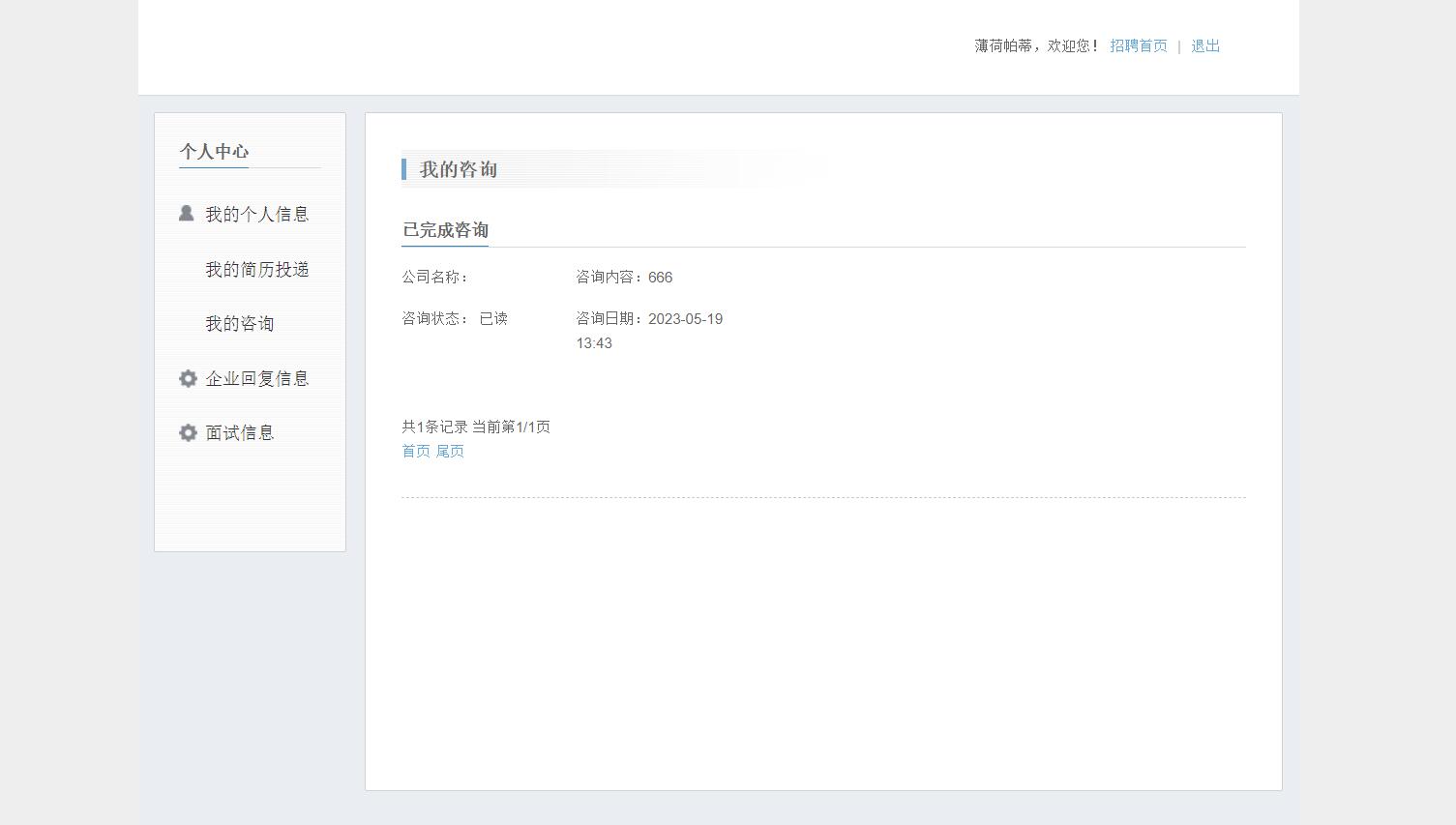
Task: Click the gear icon beside 企业回复信息
Action: [188, 378]
